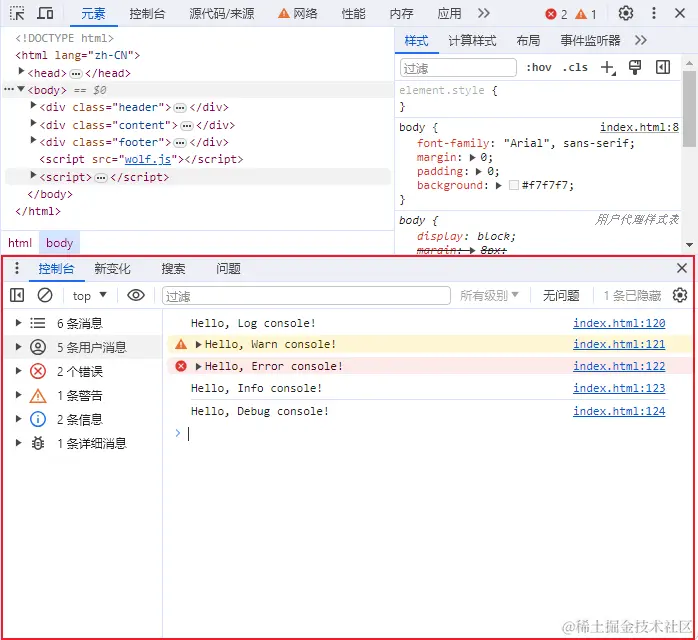The width and height of the screenshot is (698, 640).
Task: Expand the content div ellipsis badge
Action: pos(187,126)
